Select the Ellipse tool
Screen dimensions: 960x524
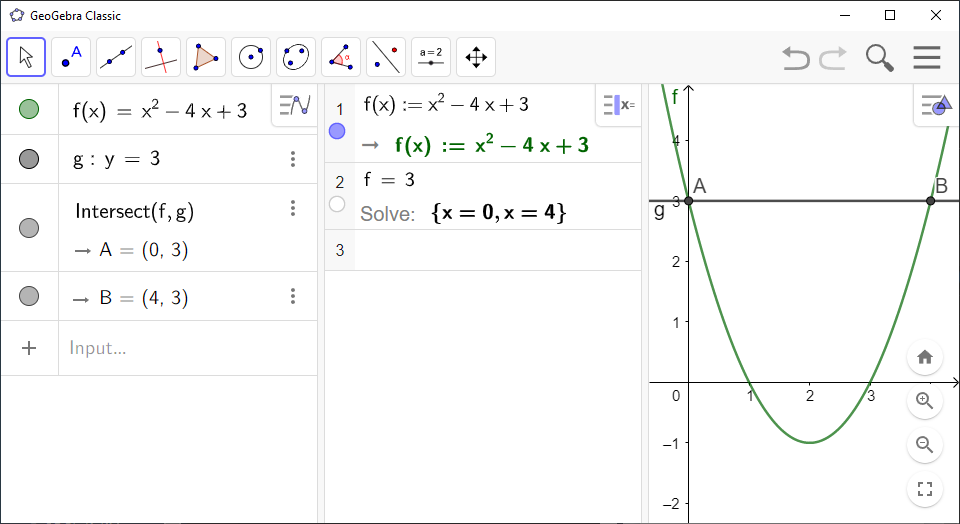pyautogui.click(x=296, y=57)
